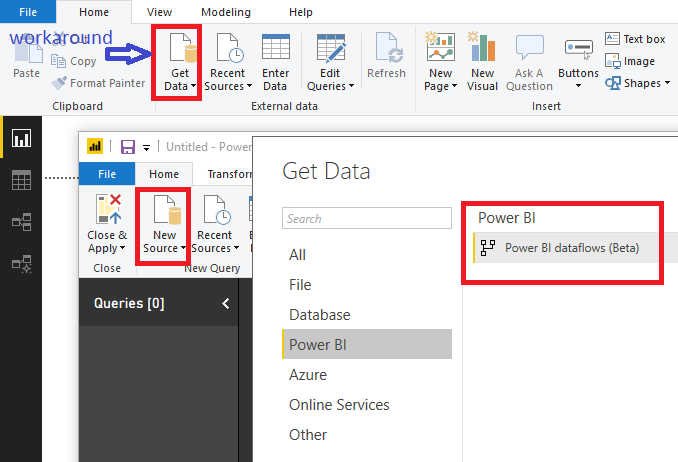
Task: Click the Ask A Question icon
Action: tap(530, 47)
